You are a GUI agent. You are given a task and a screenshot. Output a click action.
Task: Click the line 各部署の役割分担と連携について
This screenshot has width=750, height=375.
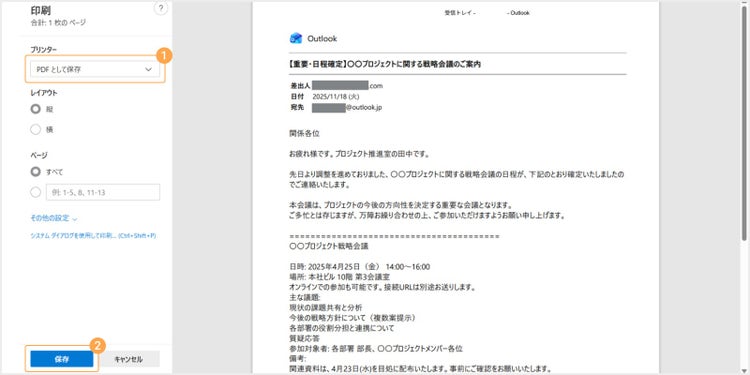pos(342,328)
